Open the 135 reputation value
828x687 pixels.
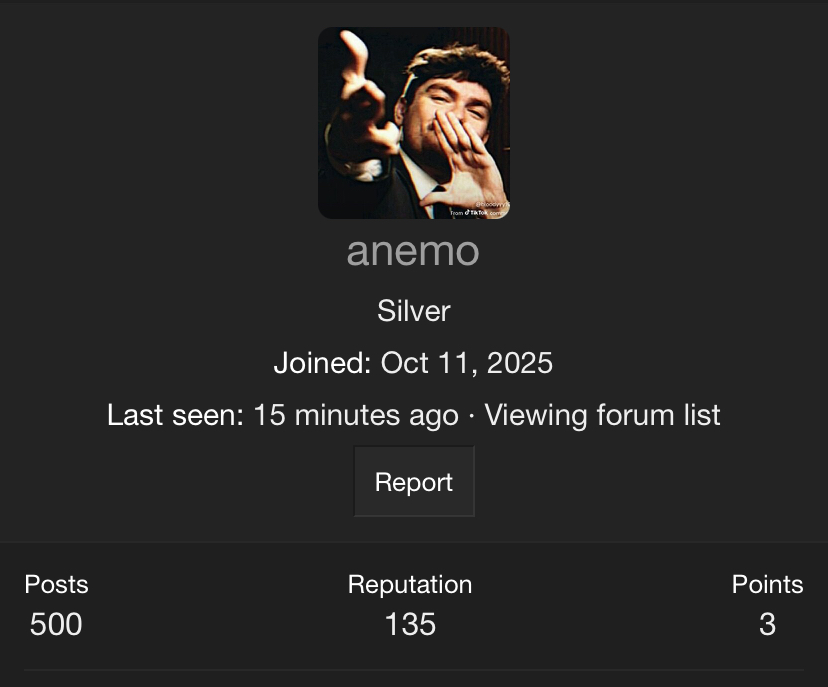(410, 624)
